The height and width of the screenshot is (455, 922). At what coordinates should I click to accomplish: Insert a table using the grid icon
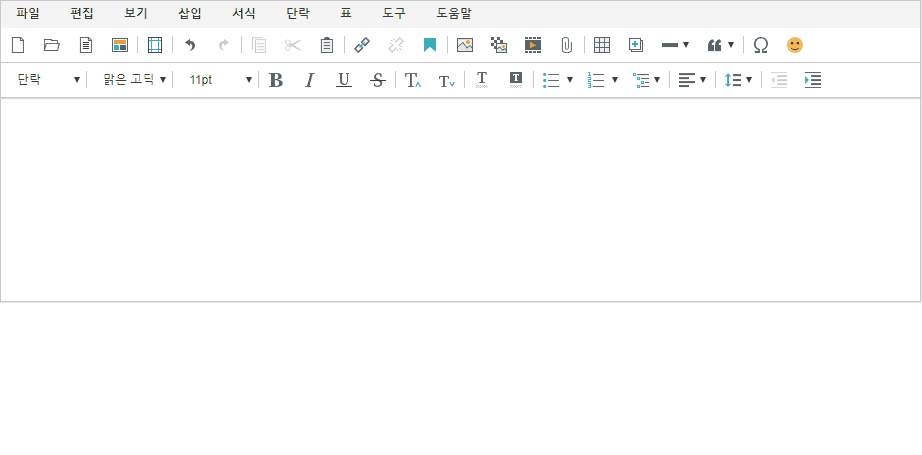coord(602,45)
